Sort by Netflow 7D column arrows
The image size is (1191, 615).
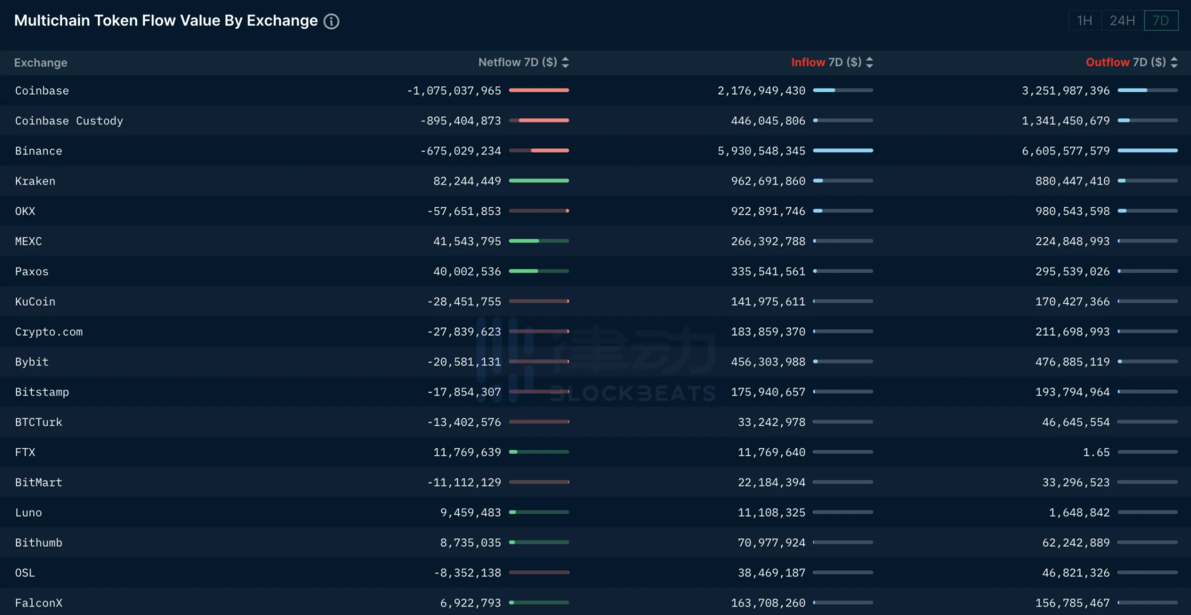[x=565, y=63]
